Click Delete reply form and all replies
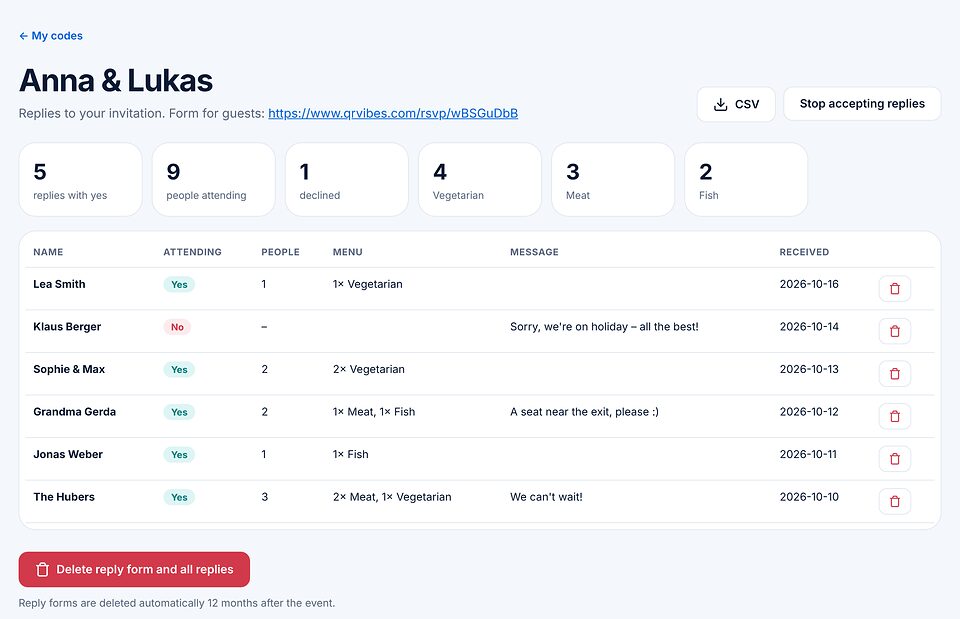This screenshot has width=960, height=619. pos(134,569)
